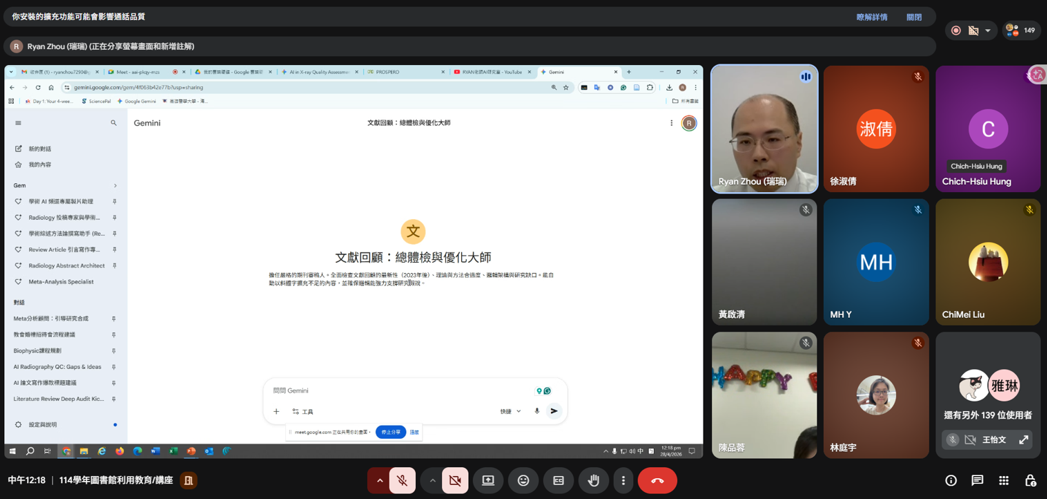The width and height of the screenshot is (1047, 499).
Task: Open the 工具 tools menu in Gemini
Action: [x=302, y=411]
